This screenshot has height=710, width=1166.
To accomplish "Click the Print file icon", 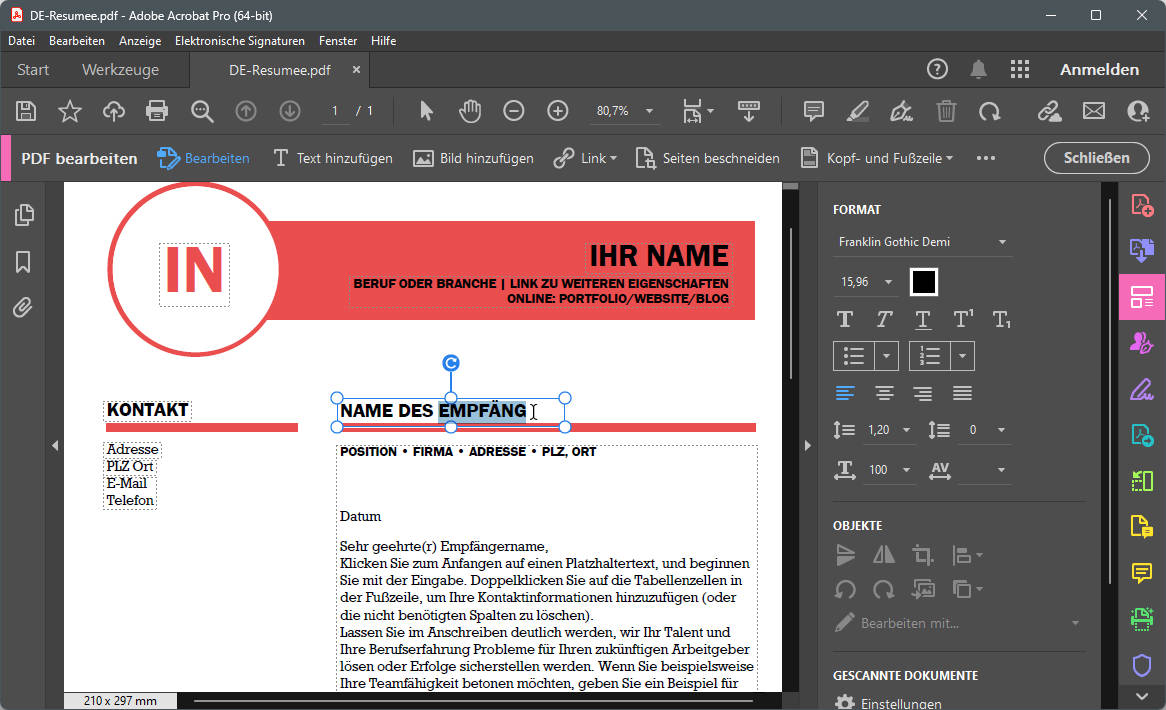I will tap(157, 111).
